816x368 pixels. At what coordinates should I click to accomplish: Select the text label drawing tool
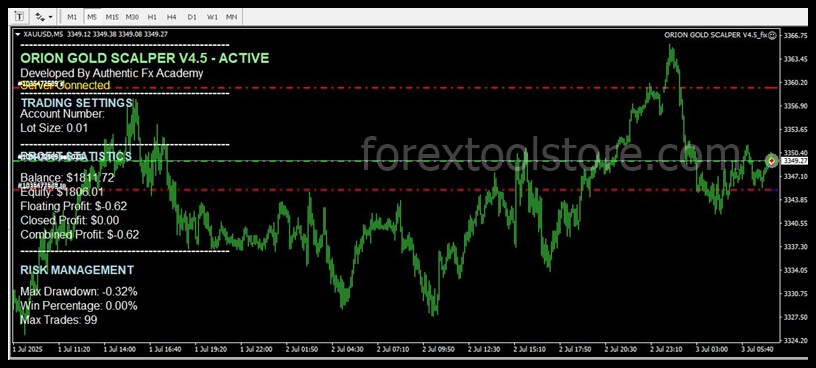pos(19,17)
